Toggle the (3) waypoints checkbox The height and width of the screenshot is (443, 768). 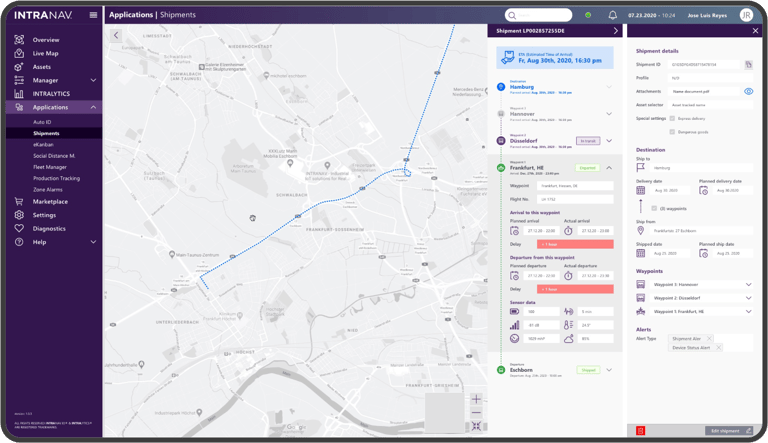(x=654, y=208)
